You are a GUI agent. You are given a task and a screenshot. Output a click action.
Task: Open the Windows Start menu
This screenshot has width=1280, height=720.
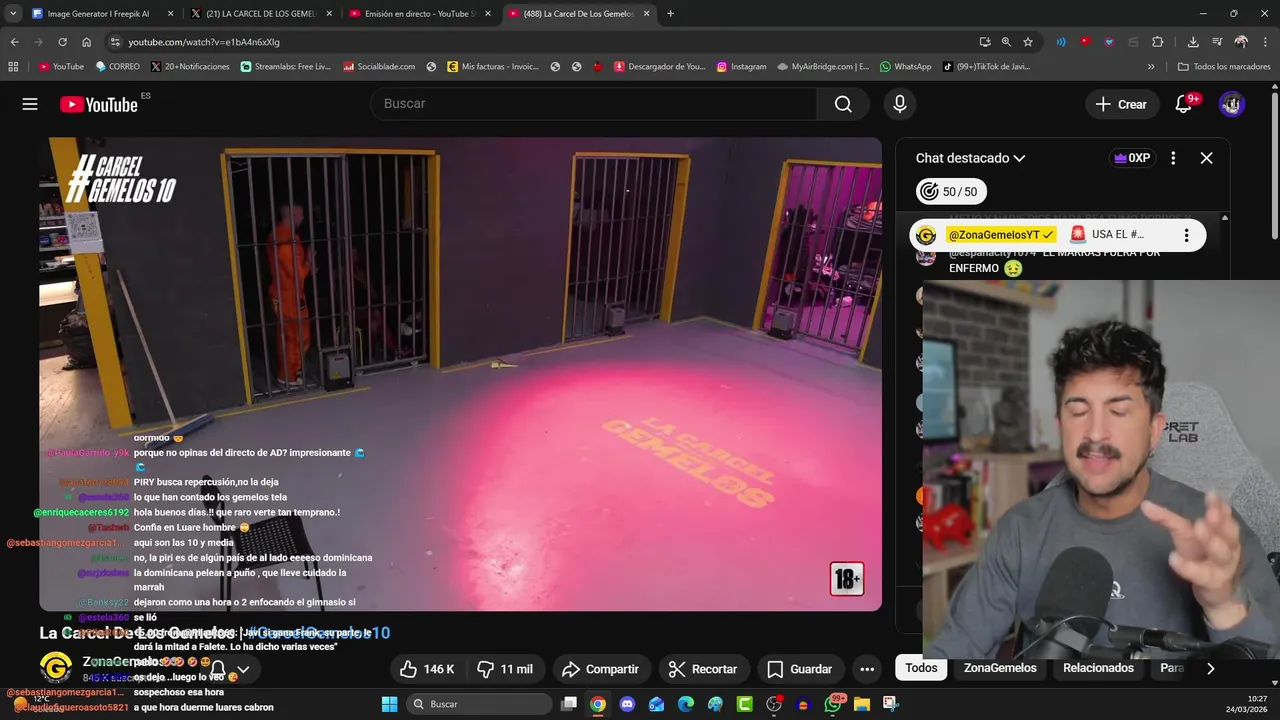pyautogui.click(x=389, y=704)
